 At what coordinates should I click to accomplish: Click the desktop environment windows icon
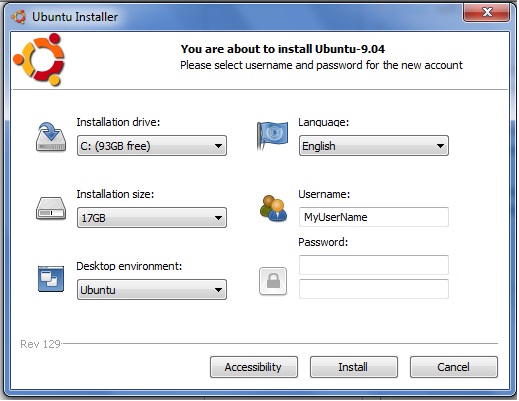point(51,279)
